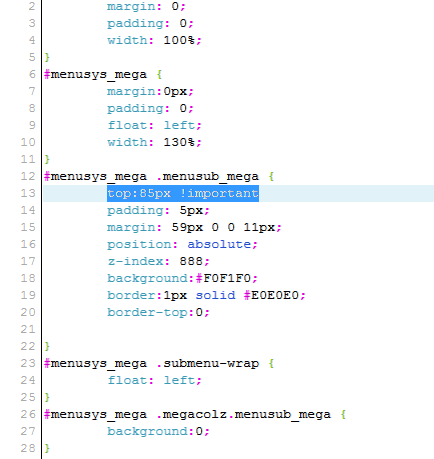The width and height of the screenshot is (434, 459).
Task: Click line number 21 of the empty line
Action: click(28, 329)
